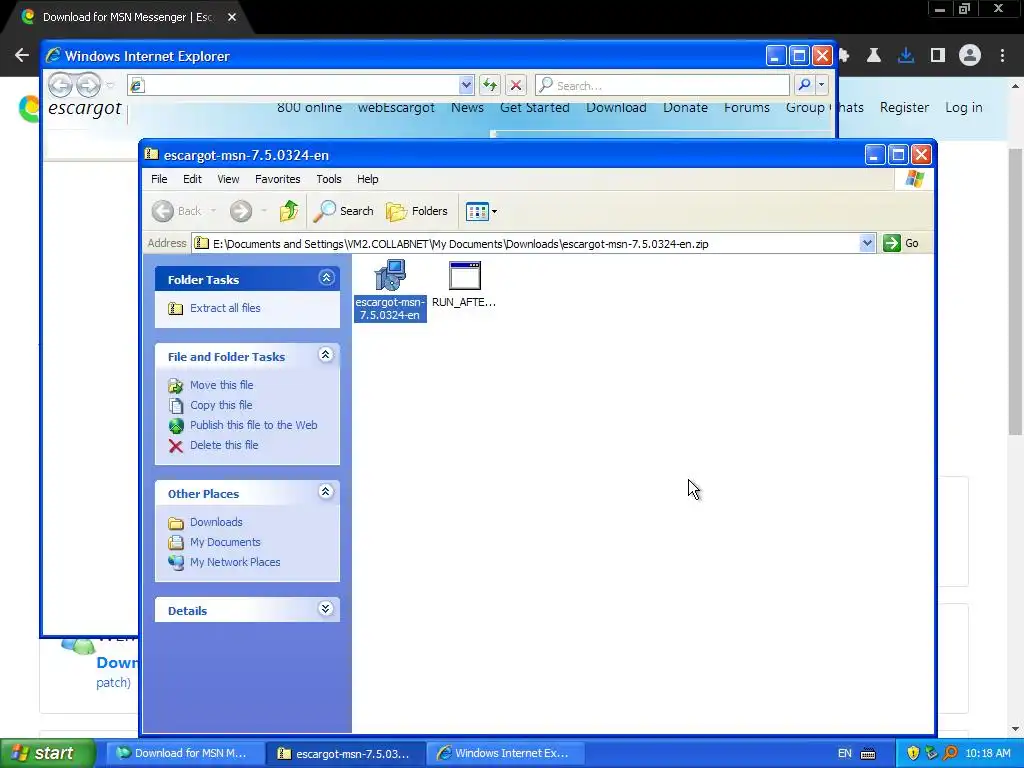Image resolution: width=1024 pixels, height=768 pixels.
Task: Toggle Chrome side panel icon
Action: tap(938, 56)
